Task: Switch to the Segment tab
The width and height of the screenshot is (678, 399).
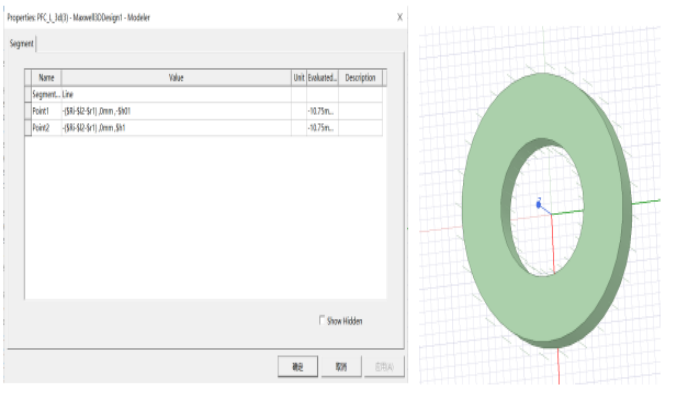Action: tap(22, 44)
